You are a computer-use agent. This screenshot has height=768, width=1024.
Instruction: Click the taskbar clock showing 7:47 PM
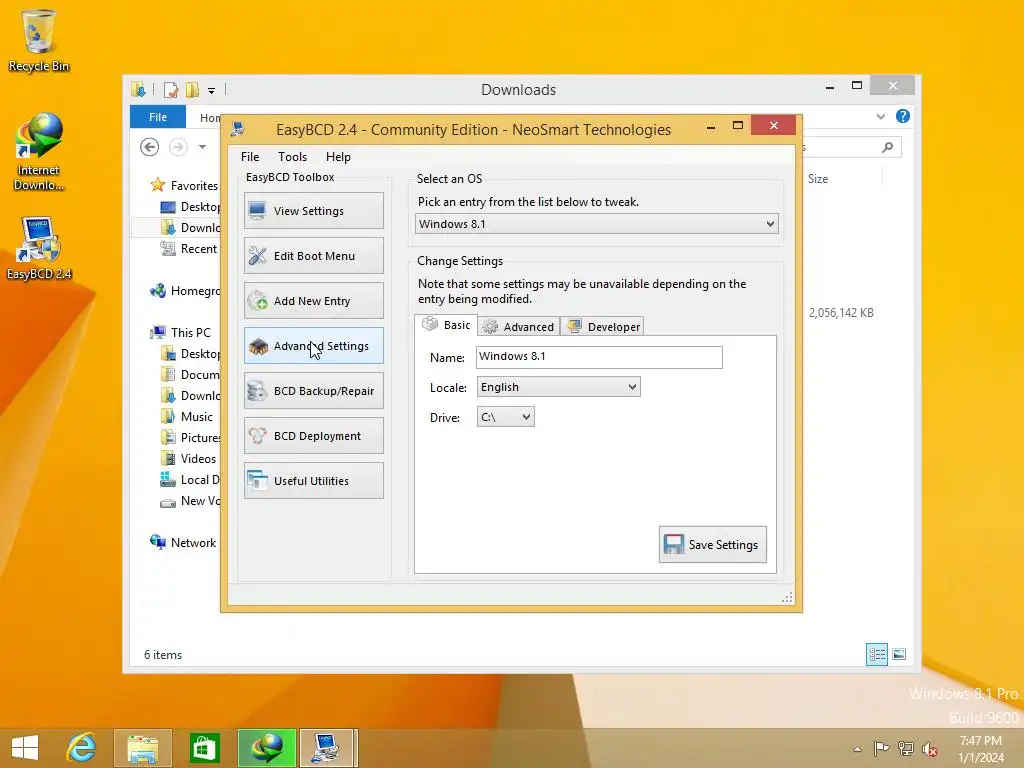[980, 749]
